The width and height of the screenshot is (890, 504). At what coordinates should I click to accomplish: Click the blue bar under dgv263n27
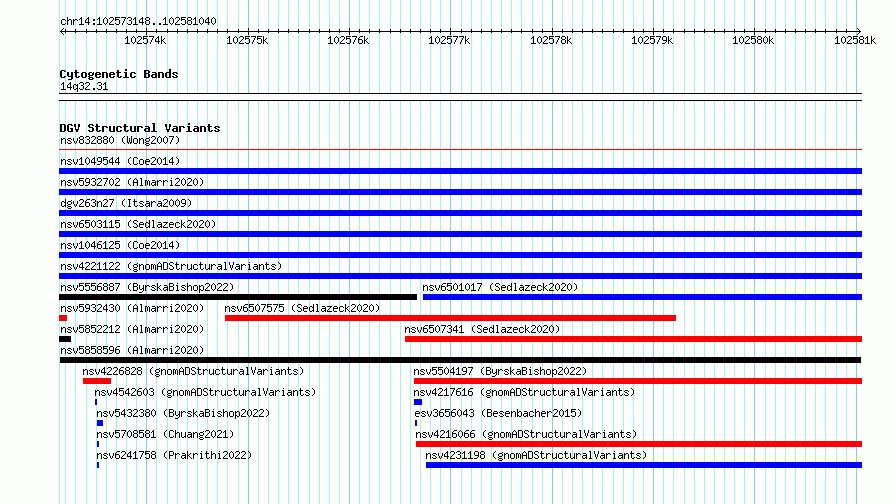point(460,213)
